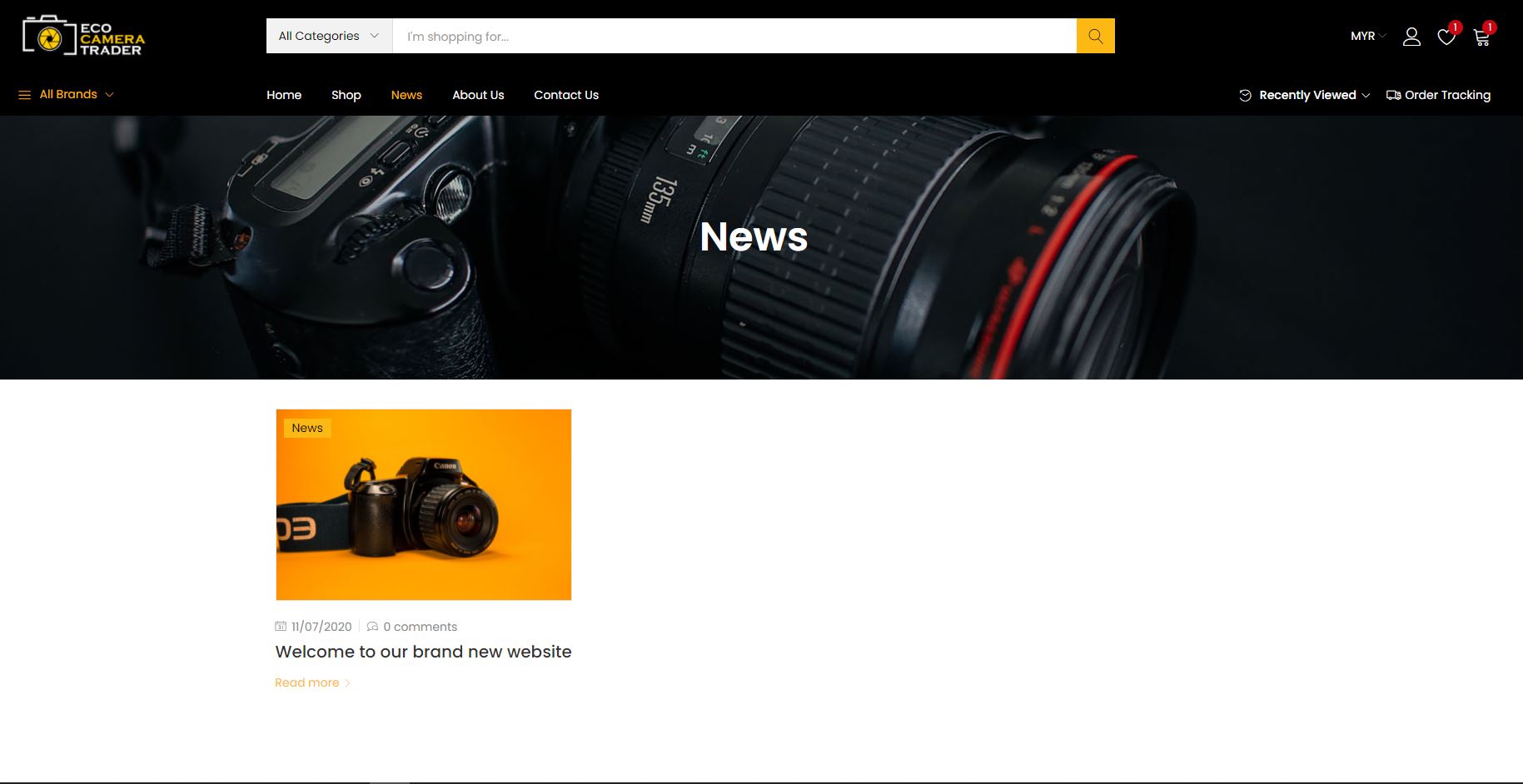The image size is (1523, 784).
Task: Expand the Recently Viewed dropdown arrow
Action: click(1366, 96)
